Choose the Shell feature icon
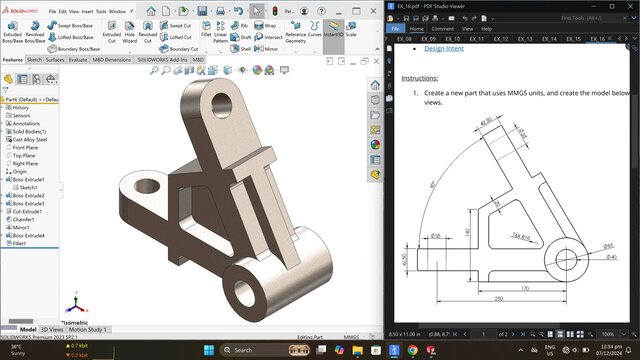Image resolution: width=640 pixels, height=360 pixels. (240, 49)
